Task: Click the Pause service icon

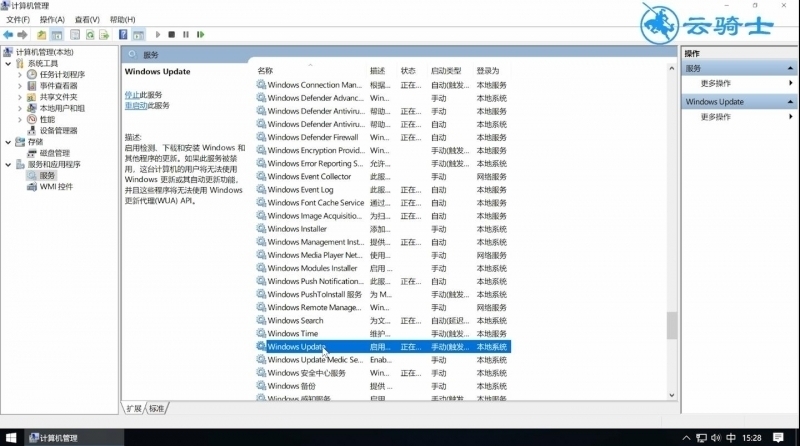Action: 186,35
